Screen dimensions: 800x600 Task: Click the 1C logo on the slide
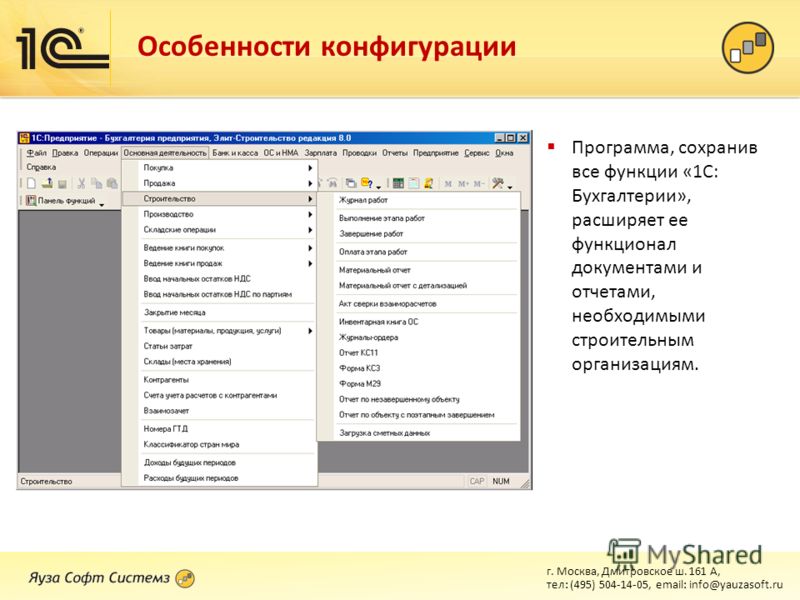point(62,48)
